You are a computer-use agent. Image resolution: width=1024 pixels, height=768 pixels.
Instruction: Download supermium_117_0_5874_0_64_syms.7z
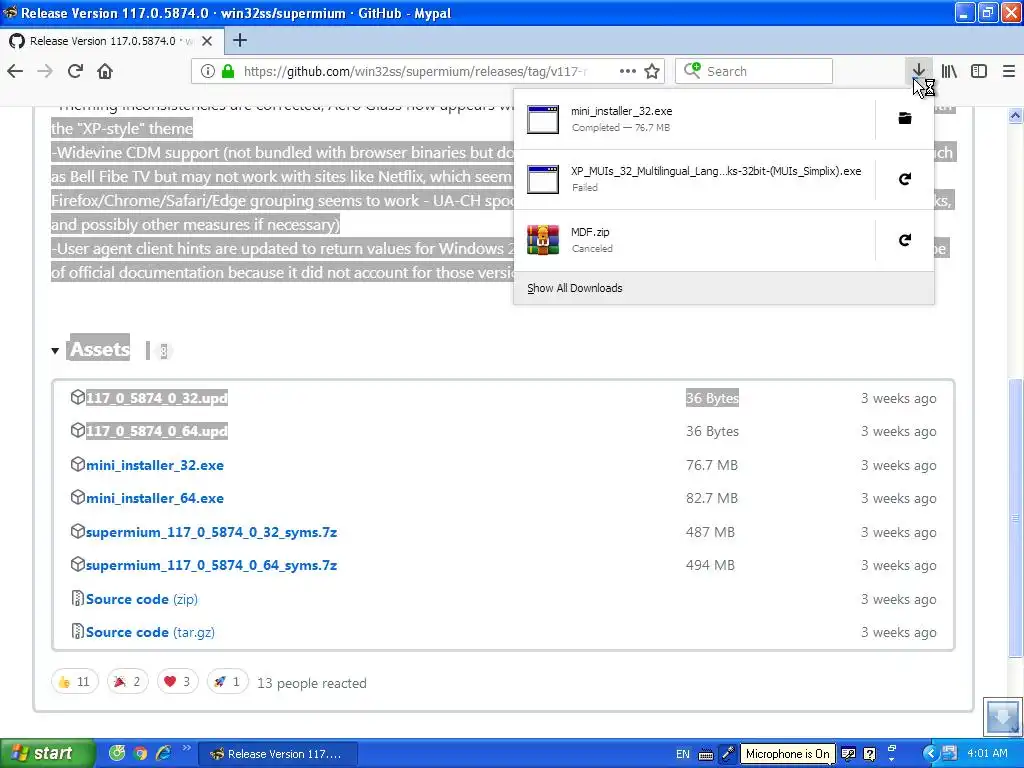212,565
